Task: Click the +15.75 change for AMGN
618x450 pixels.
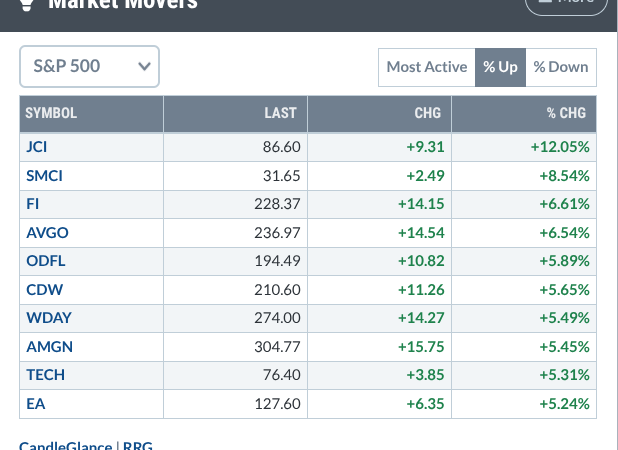Action: click(x=421, y=347)
